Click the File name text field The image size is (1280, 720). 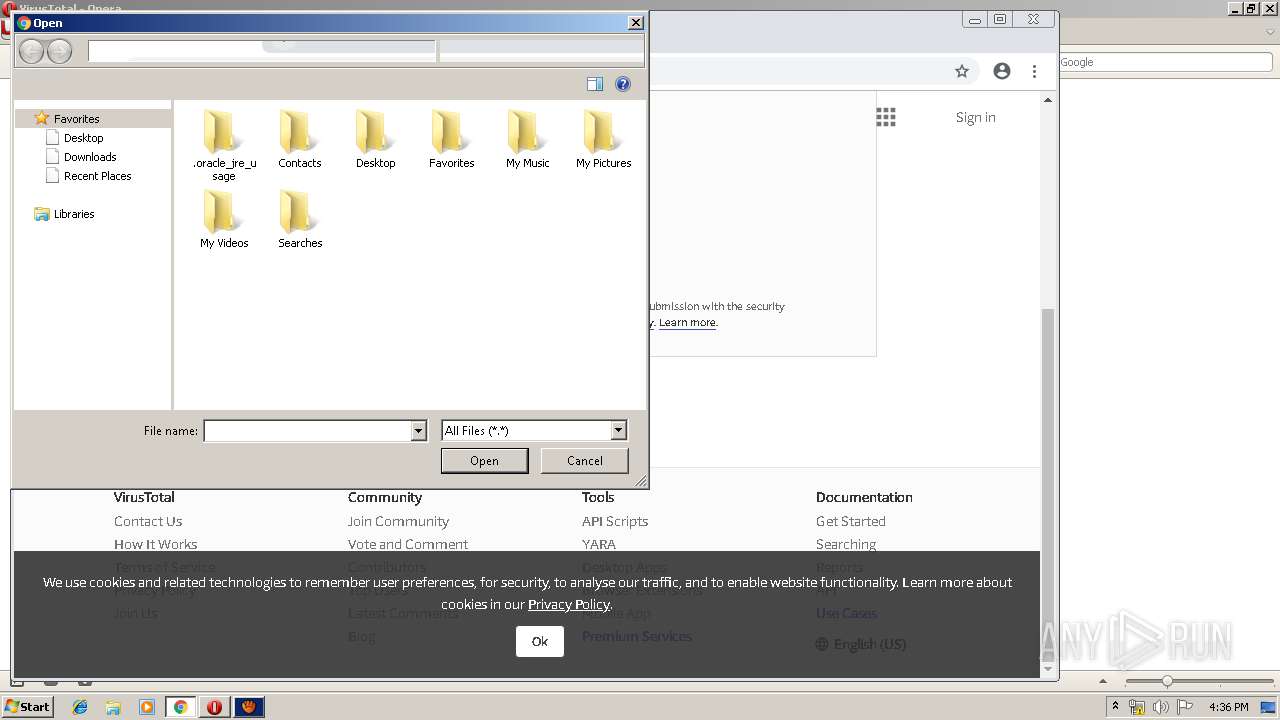click(x=307, y=431)
